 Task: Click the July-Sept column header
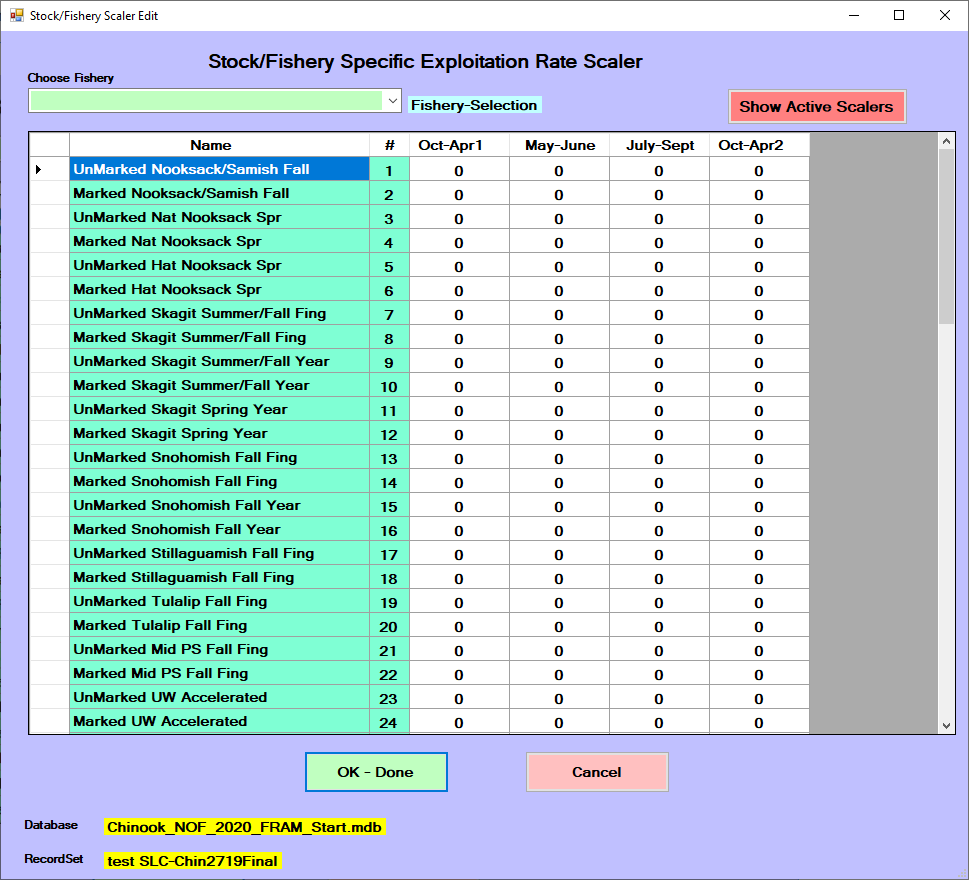[659, 145]
